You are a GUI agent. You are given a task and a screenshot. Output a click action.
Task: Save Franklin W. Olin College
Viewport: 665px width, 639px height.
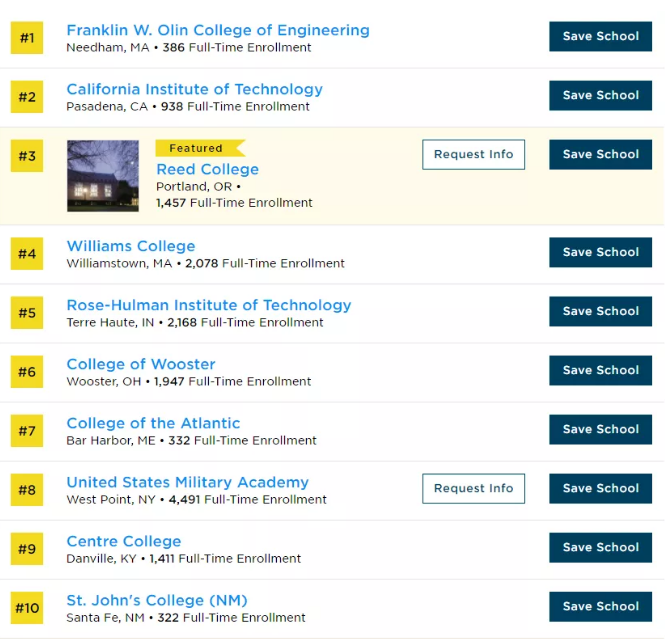pyautogui.click(x=600, y=36)
